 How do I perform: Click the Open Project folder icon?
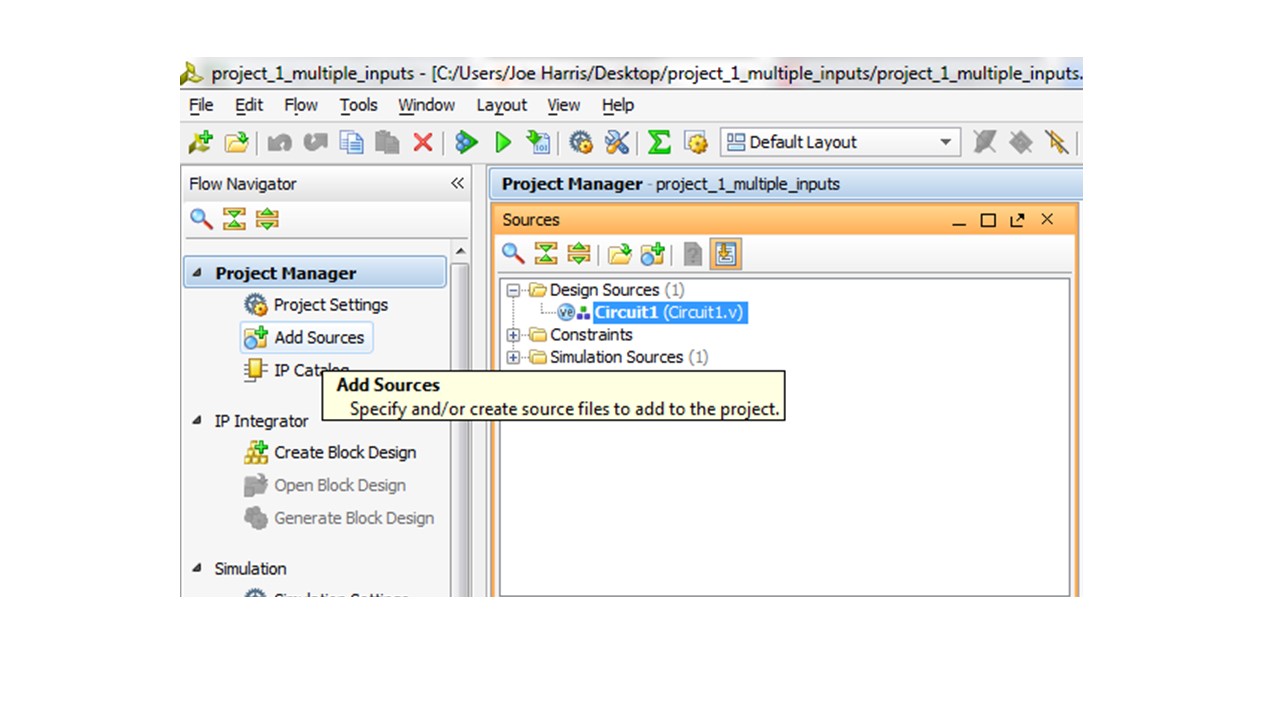tap(236, 143)
